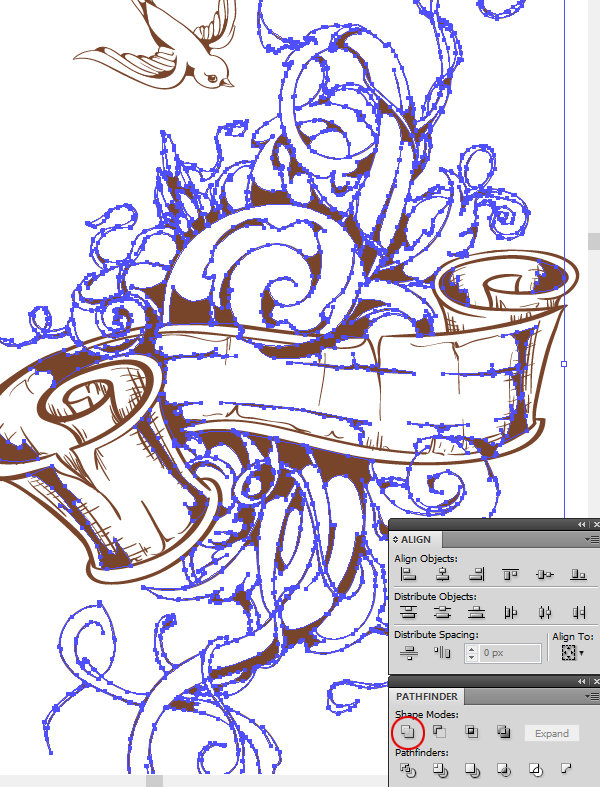Screen dimensions: 600x787
Task: Open the Pathfinder panel options menu
Action: click(591, 696)
